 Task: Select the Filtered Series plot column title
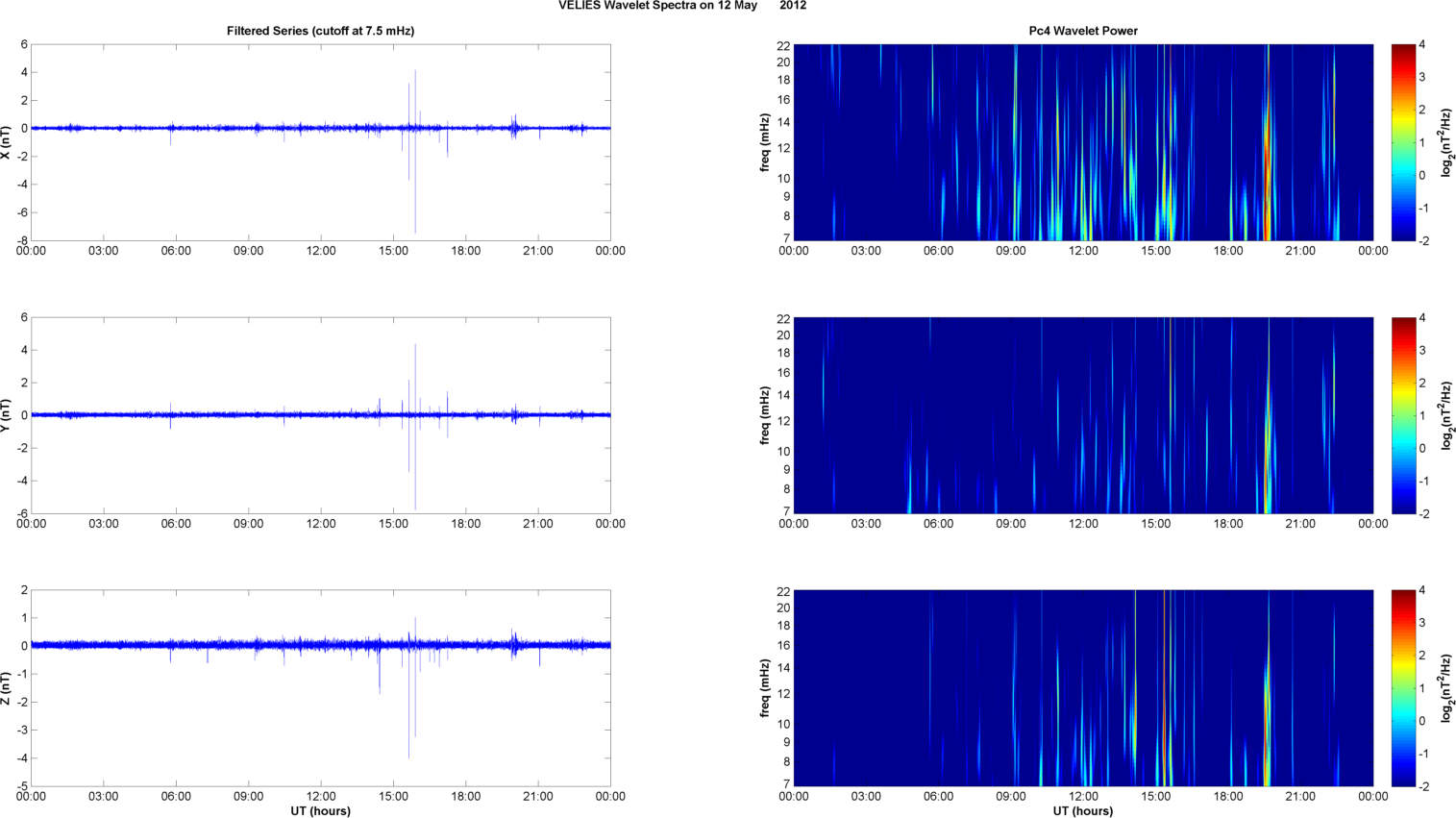[320, 31]
